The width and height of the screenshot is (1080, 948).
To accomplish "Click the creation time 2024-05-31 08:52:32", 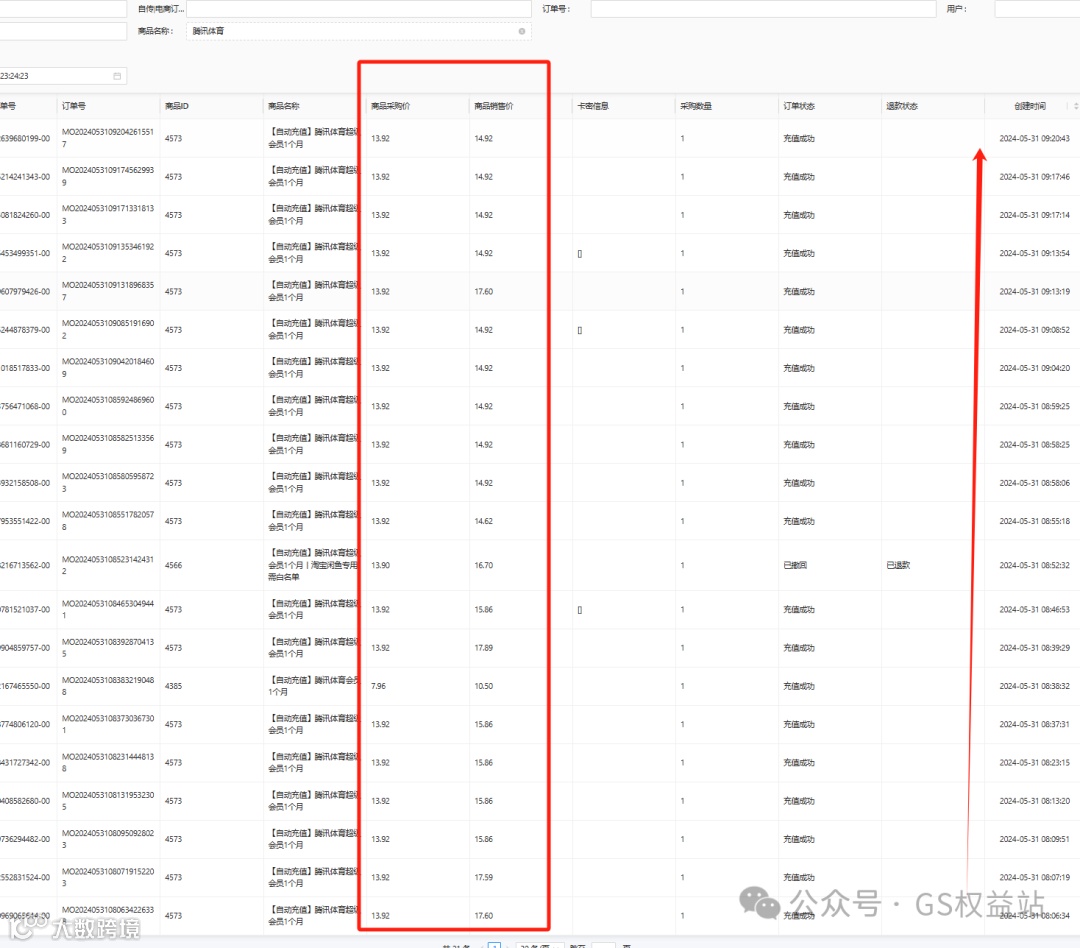I will click(x=1035, y=565).
